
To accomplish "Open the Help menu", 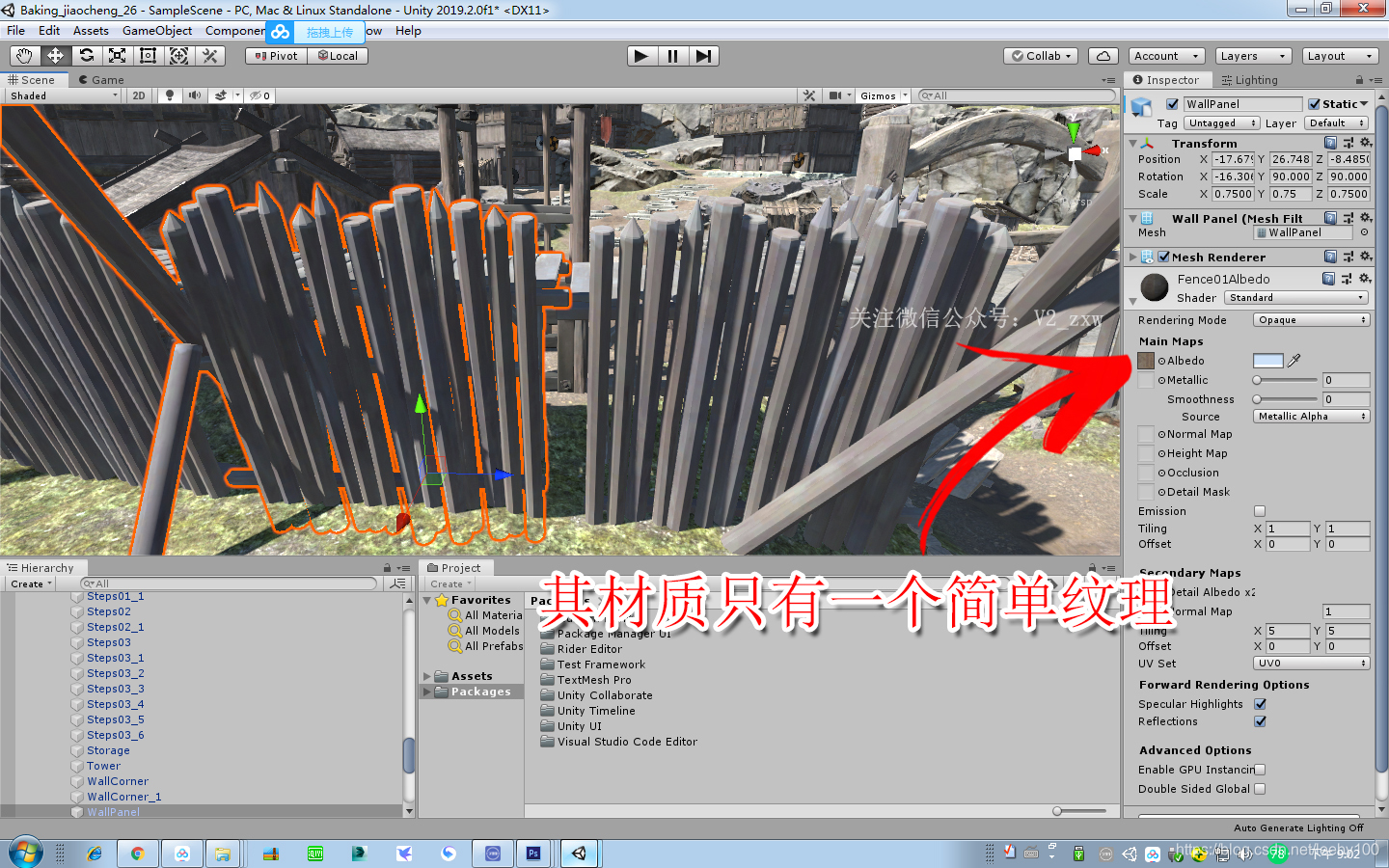I will pos(408,31).
